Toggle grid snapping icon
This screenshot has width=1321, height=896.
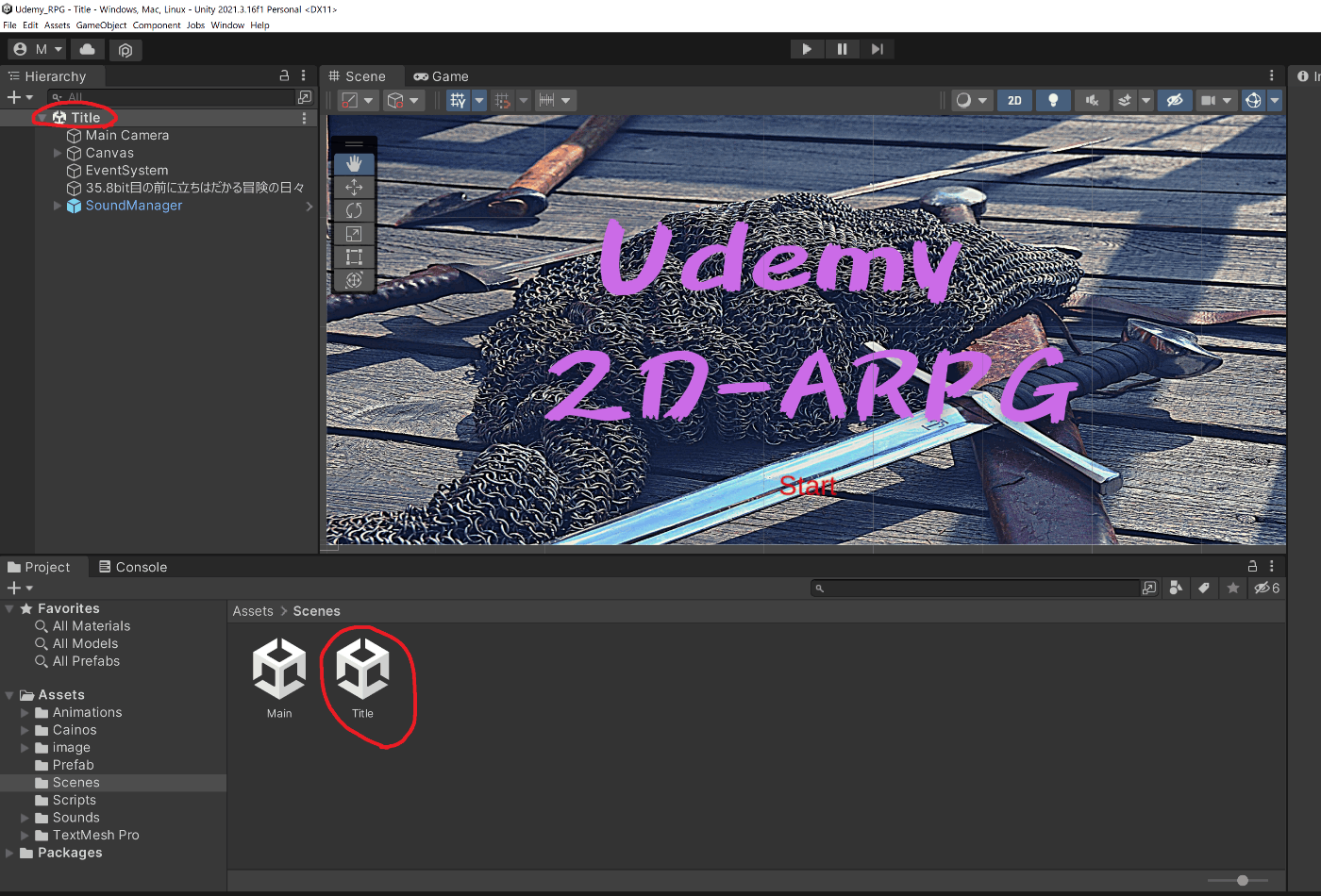(503, 100)
